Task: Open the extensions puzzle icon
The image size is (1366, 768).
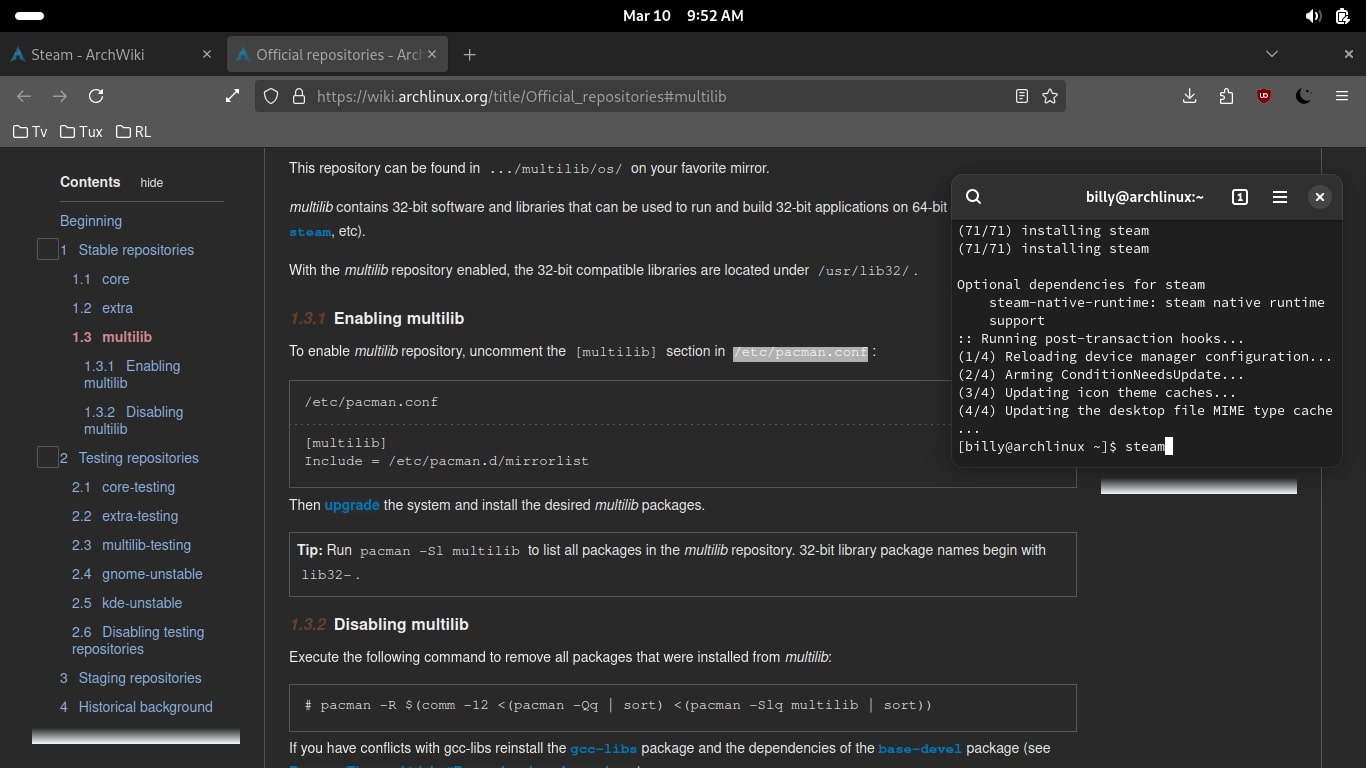Action: pyautogui.click(x=1227, y=96)
